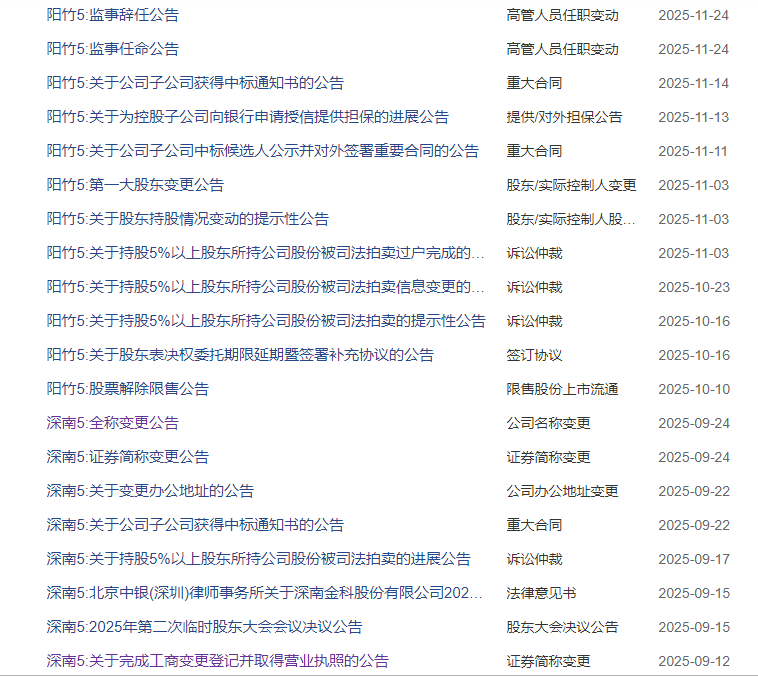The width and height of the screenshot is (758, 677).
Task: Open 阳竹5:监事辞任公告 announcement
Action: click(113, 15)
